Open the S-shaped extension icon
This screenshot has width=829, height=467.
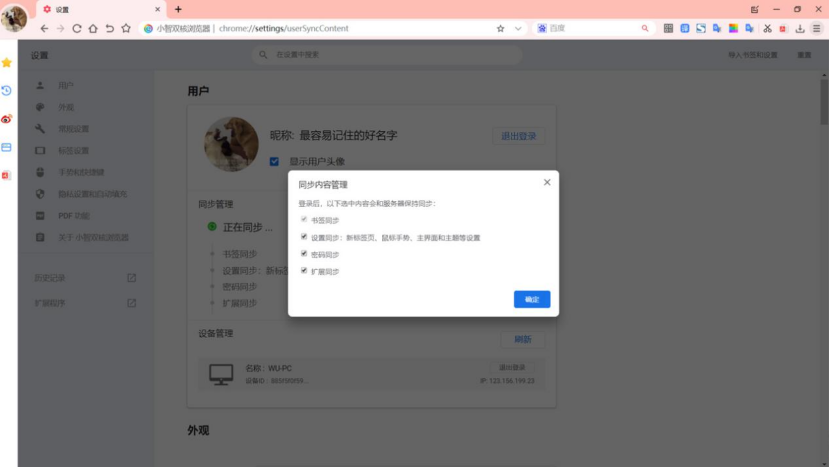[x=701, y=29]
